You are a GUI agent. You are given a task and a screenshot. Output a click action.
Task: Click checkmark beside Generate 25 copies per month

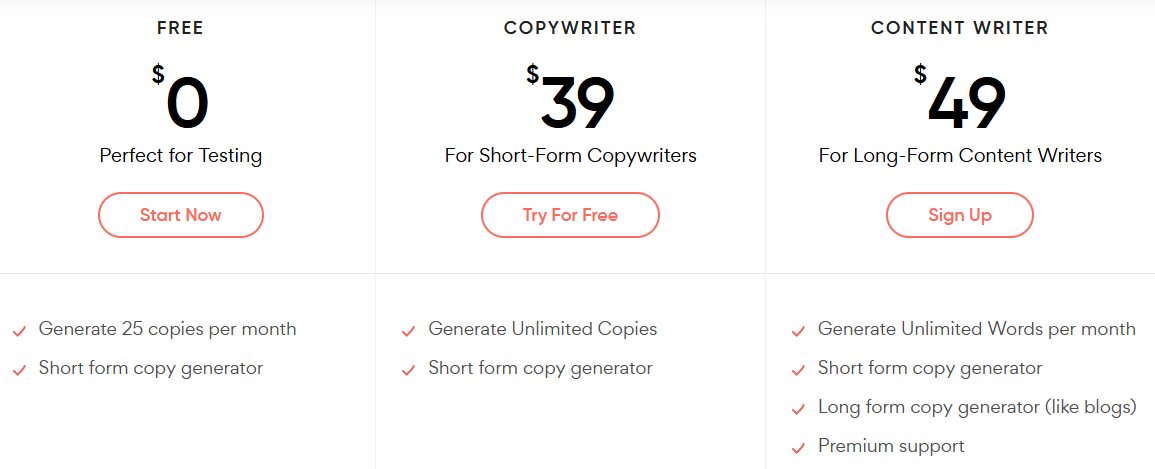[x=19, y=332]
